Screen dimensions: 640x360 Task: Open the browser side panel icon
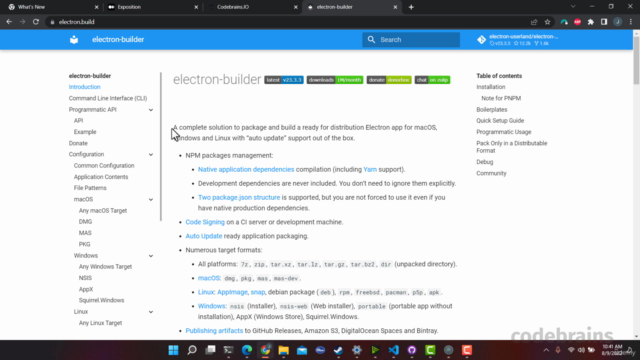point(604,22)
